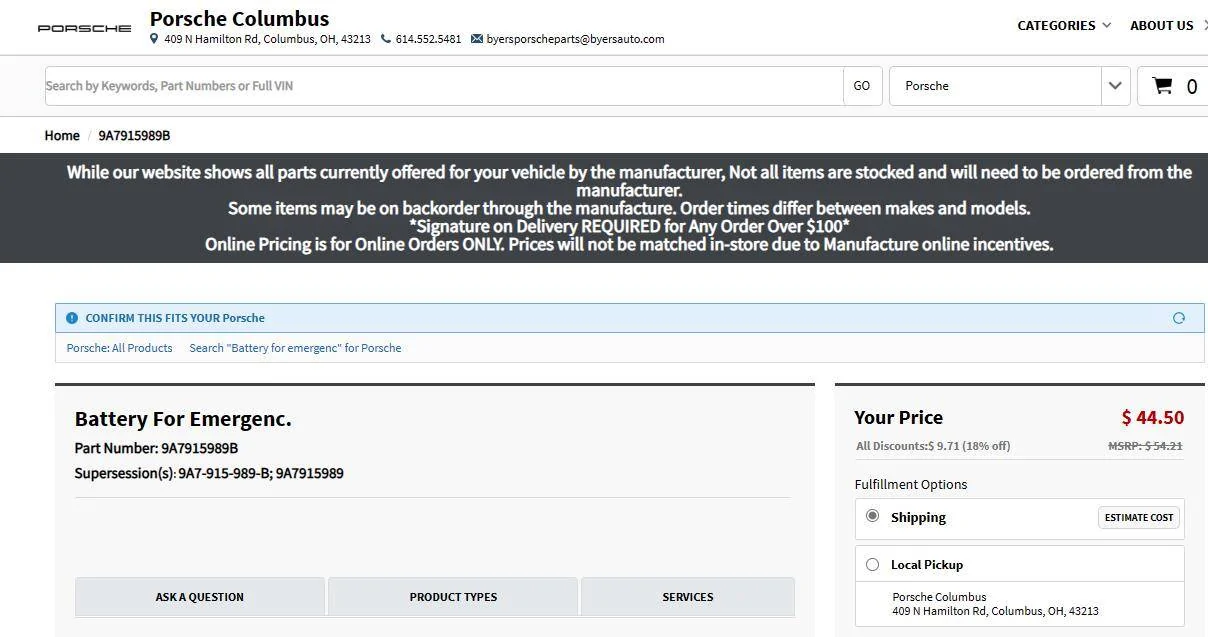Click the map pin address icon
The width and height of the screenshot is (1208, 637).
(x=154, y=39)
